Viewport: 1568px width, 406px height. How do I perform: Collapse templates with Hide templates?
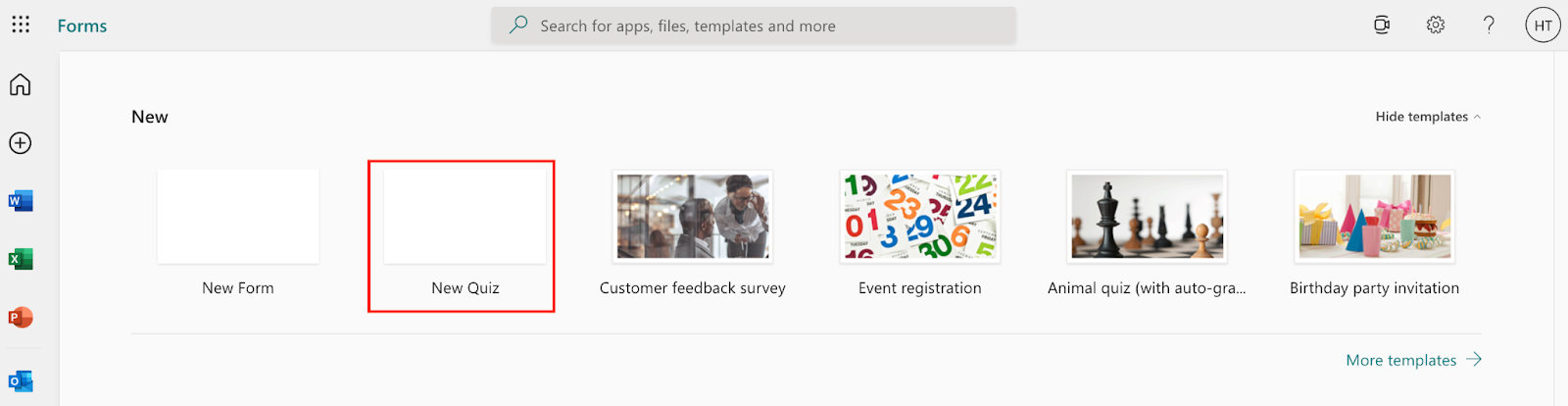1427,117
